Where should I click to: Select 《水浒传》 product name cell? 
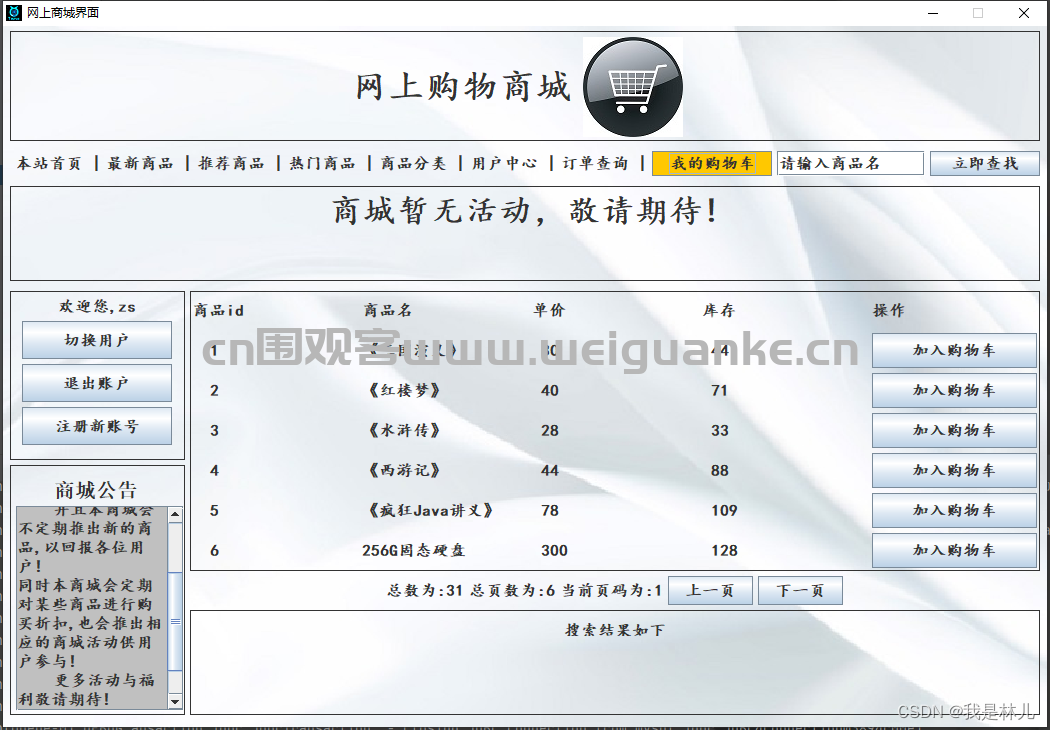[x=404, y=431]
